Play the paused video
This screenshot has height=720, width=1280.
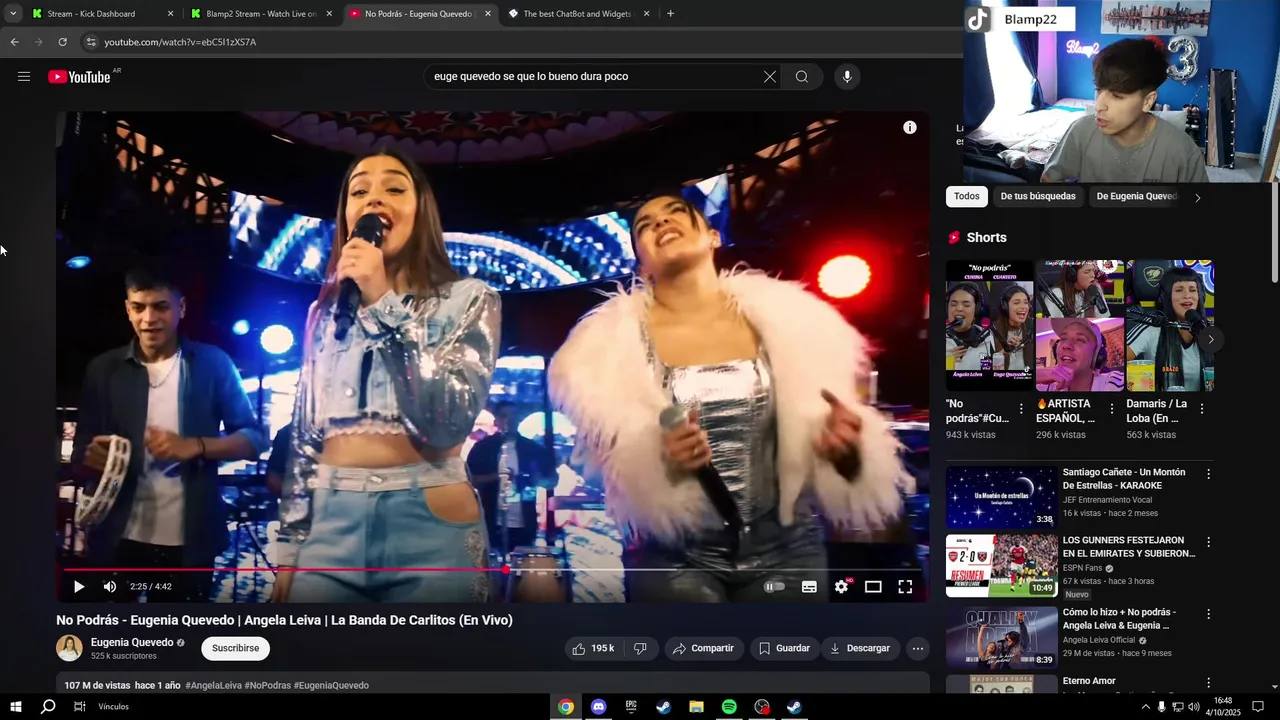pyautogui.click(x=79, y=587)
